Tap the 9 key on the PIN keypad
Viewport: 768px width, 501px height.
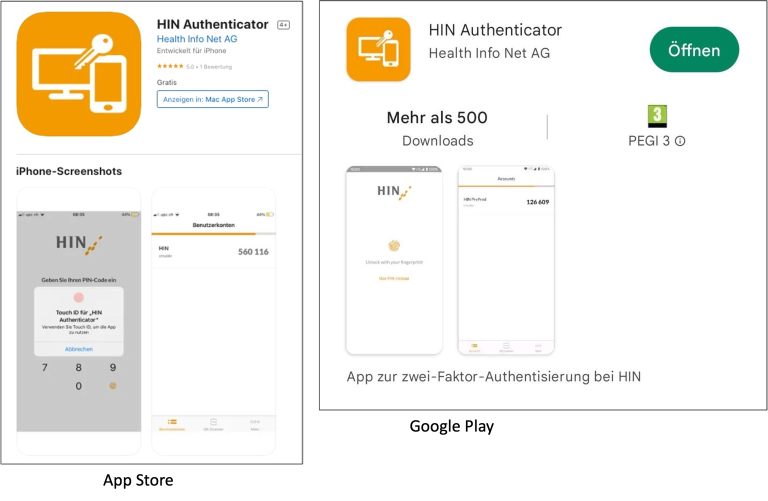point(113,367)
